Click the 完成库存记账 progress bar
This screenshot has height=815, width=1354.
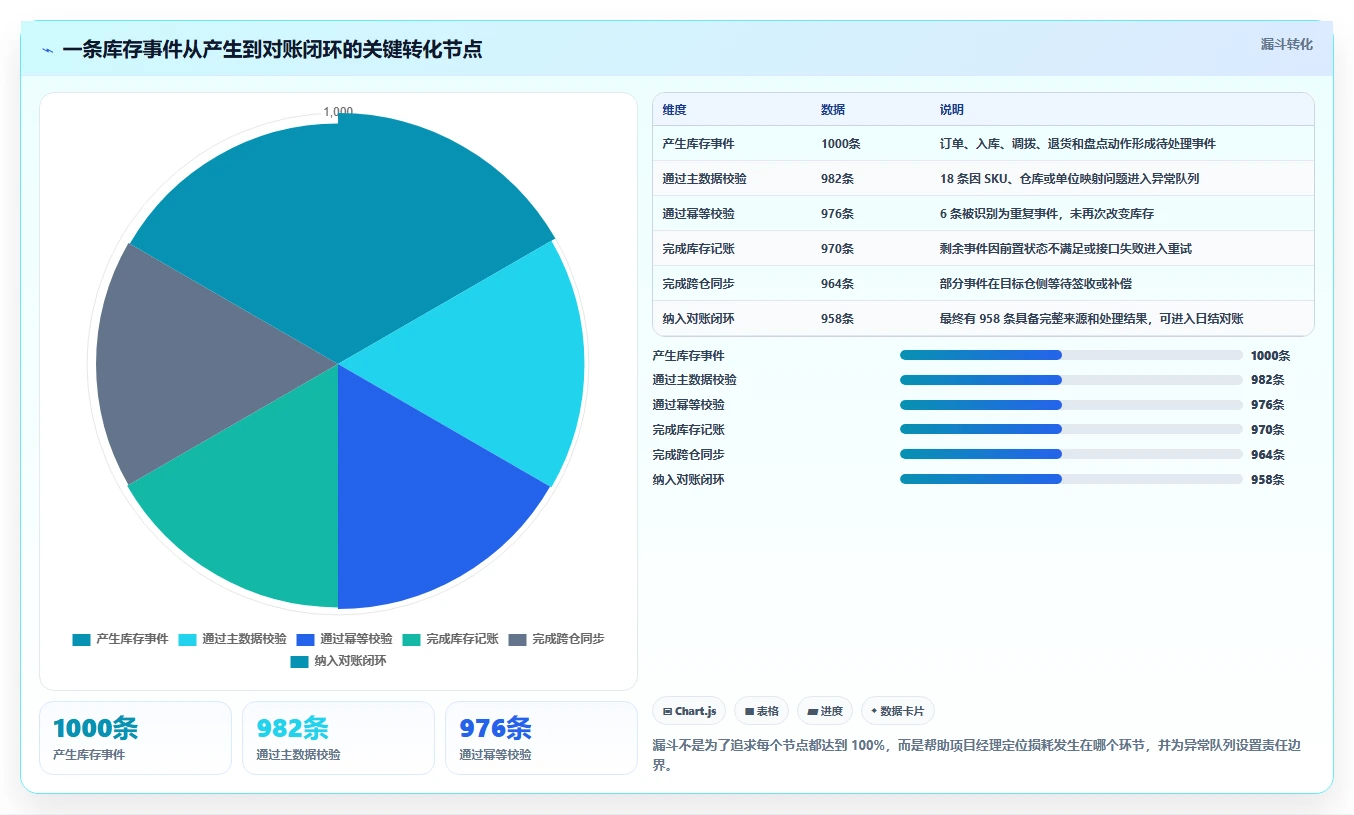tap(1071, 429)
